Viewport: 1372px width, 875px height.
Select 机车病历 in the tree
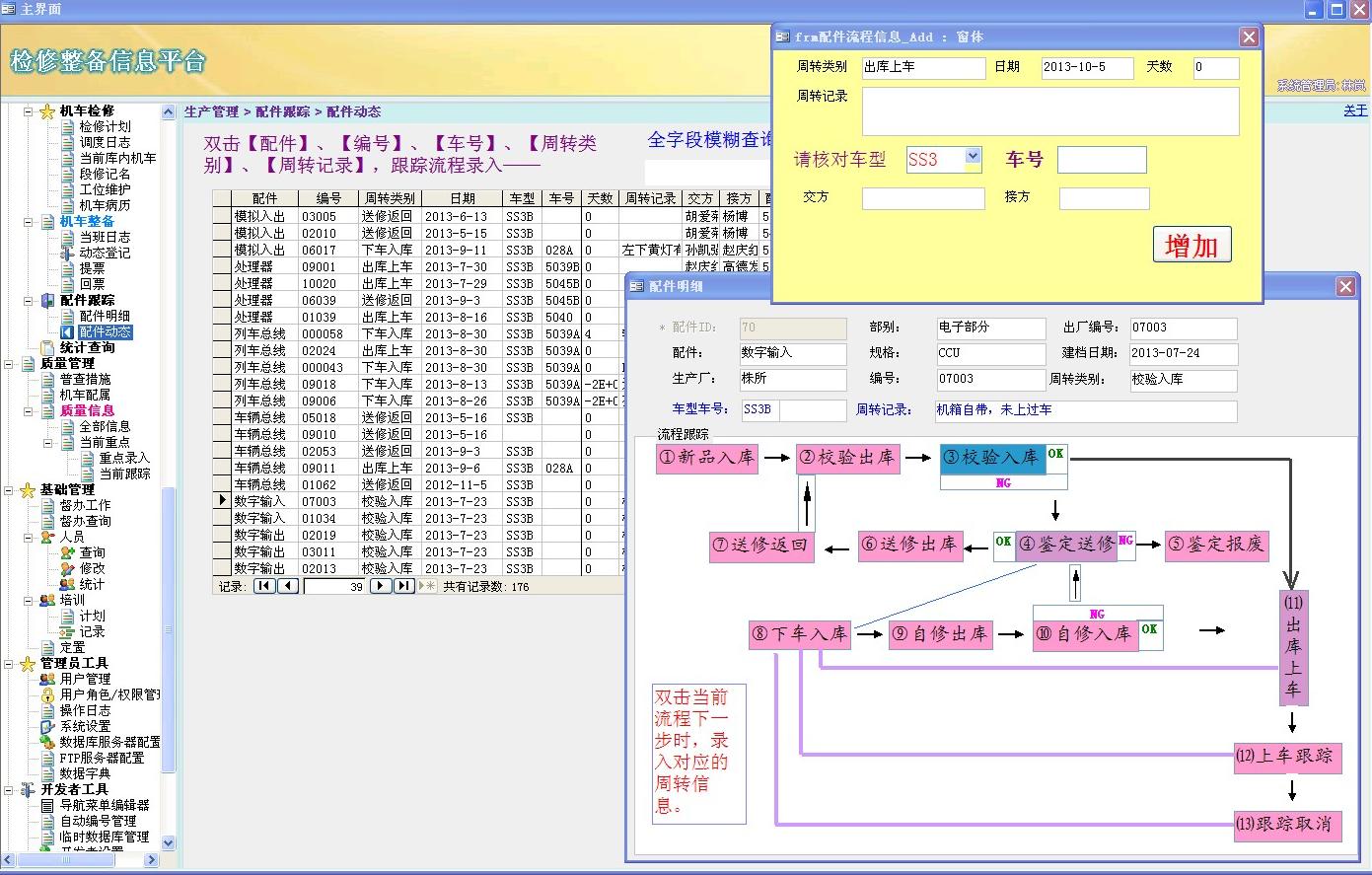[105, 205]
